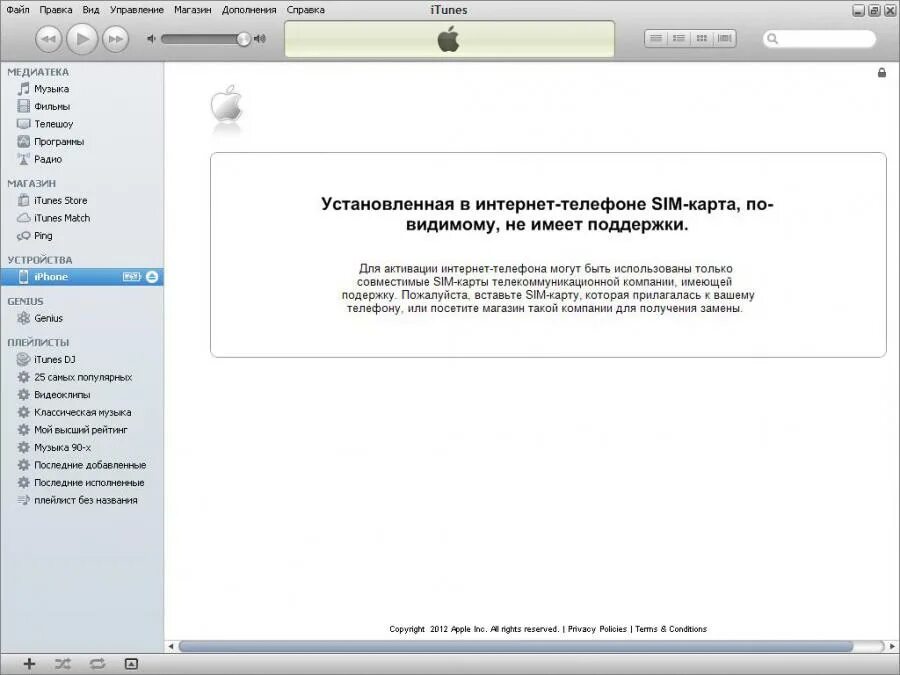Show the artwork viewer panel
Screen dimensions: 900x675
coord(131,664)
